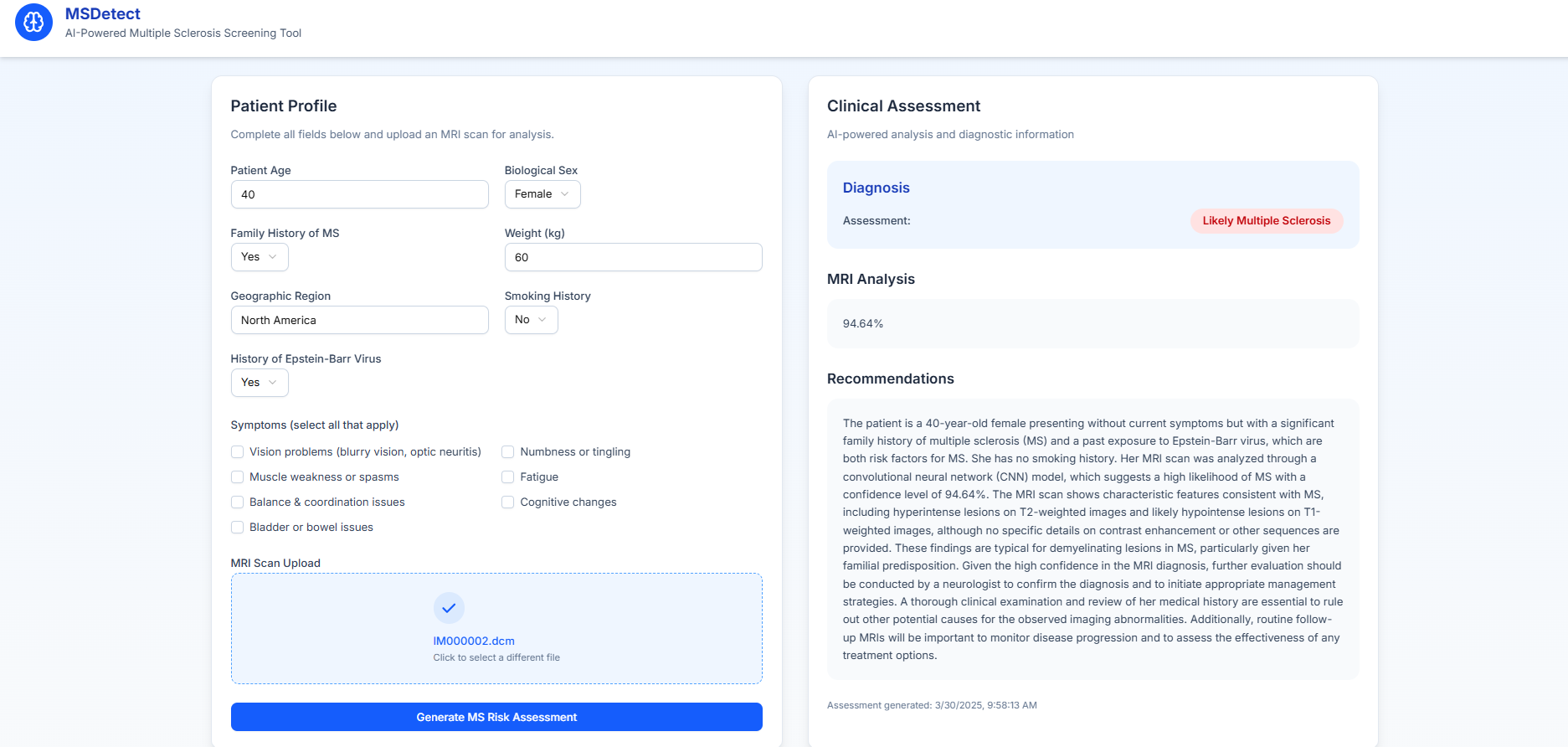Viewport: 1568px width, 747px height.
Task: Expand the Family History of MS dropdown
Action: tap(260, 257)
